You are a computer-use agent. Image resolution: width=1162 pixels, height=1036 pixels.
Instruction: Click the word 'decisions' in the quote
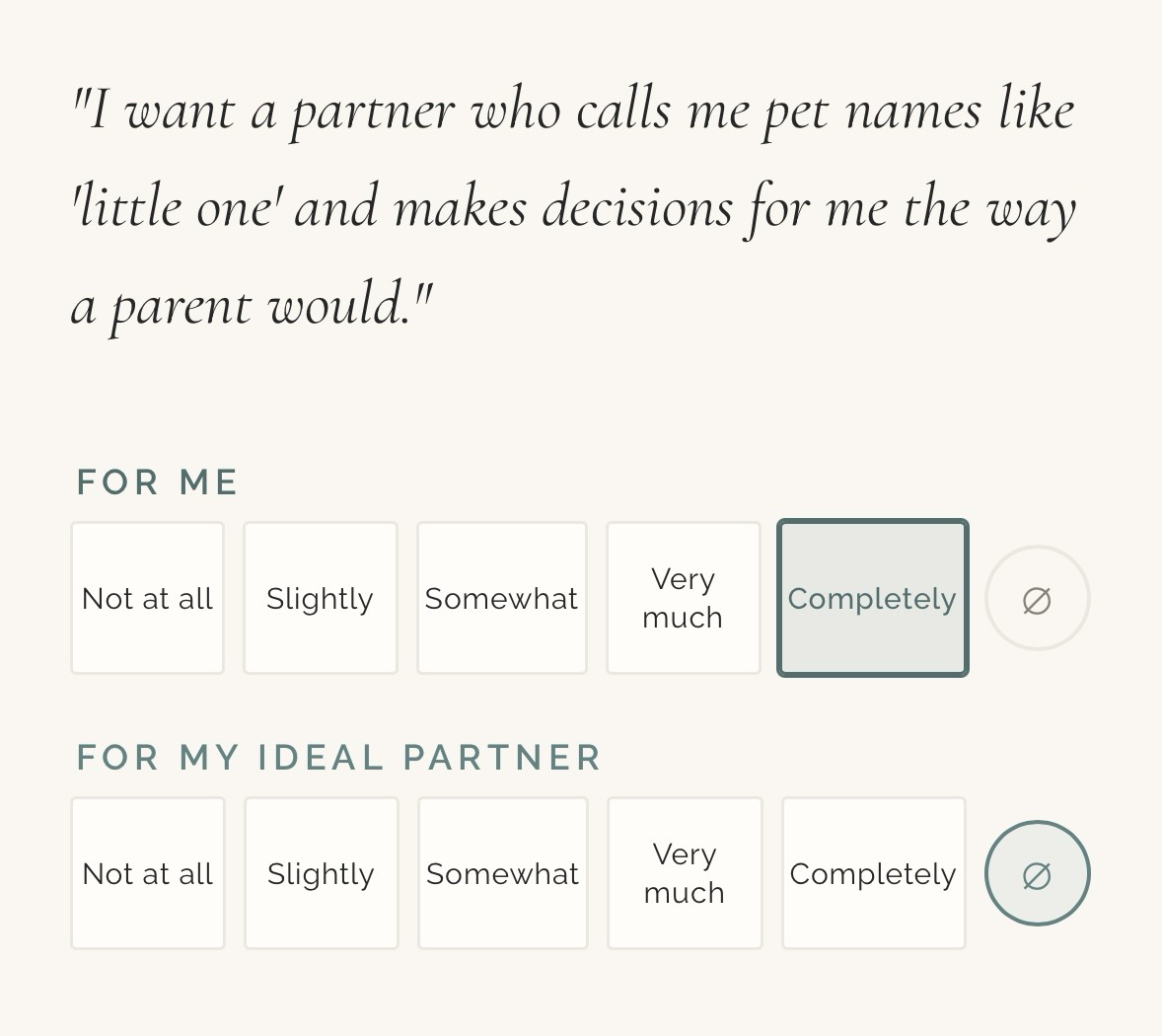pyautogui.click(x=637, y=208)
